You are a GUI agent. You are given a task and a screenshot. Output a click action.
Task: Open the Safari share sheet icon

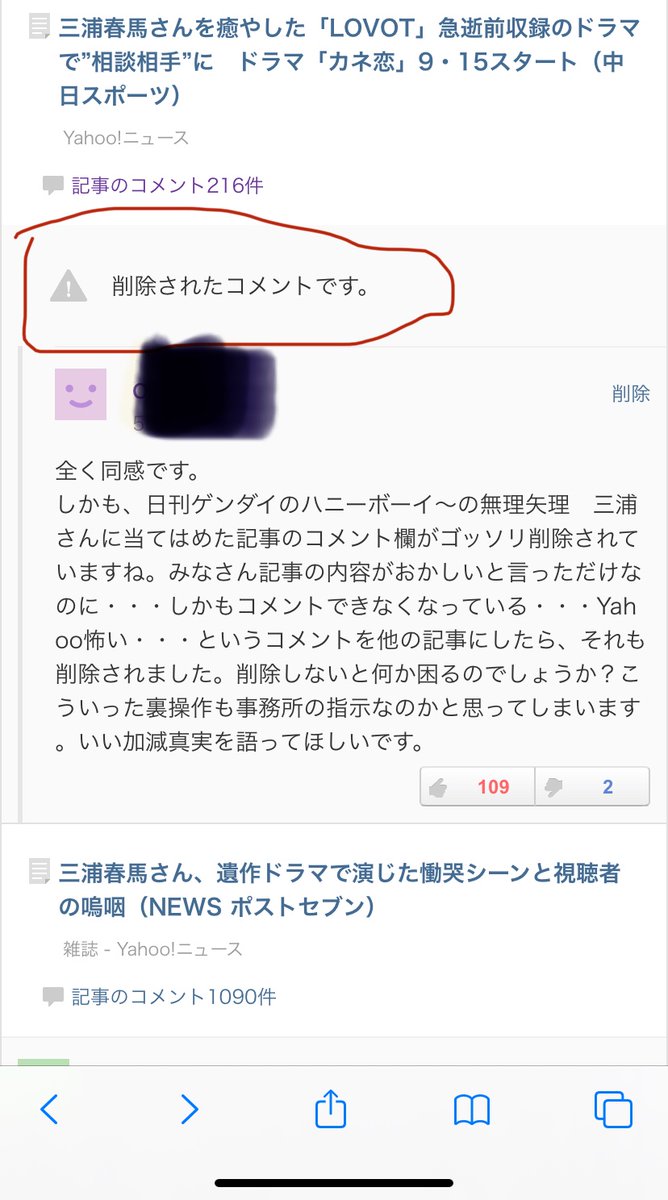pos(330,1106)
